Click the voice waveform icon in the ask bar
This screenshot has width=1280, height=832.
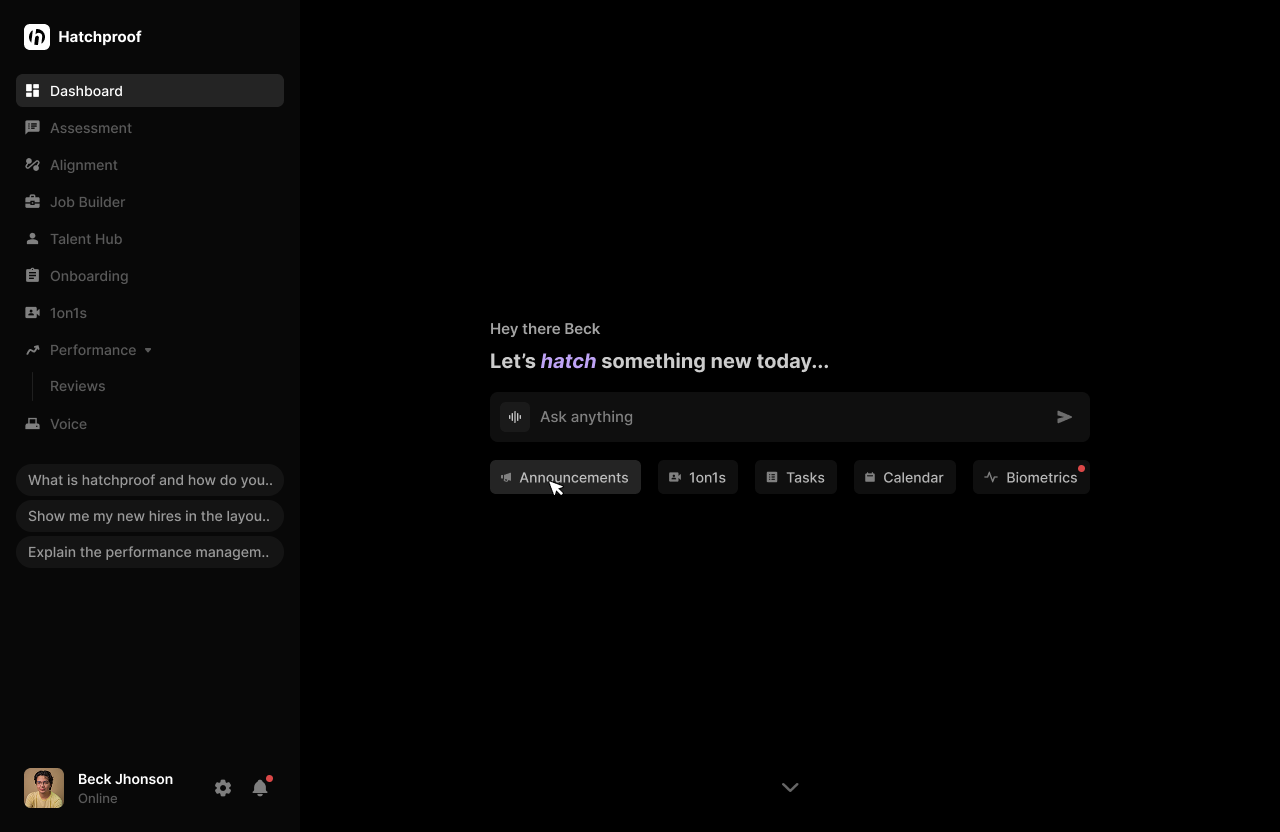[x=515, y=417]
